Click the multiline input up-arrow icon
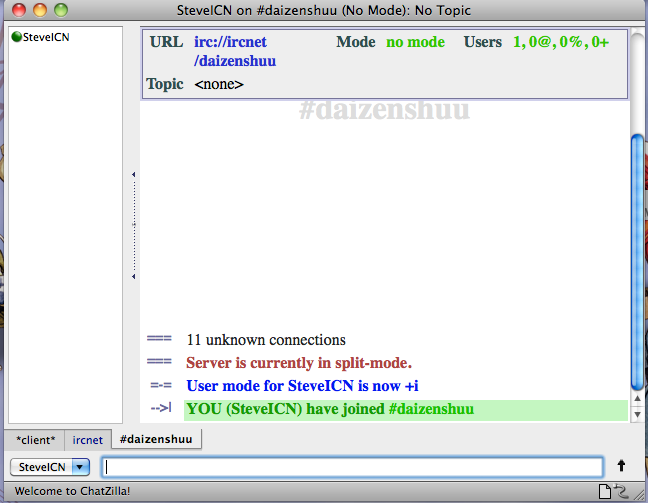The image size is (648, 503). pyautogui.click(x=621, y=466)
